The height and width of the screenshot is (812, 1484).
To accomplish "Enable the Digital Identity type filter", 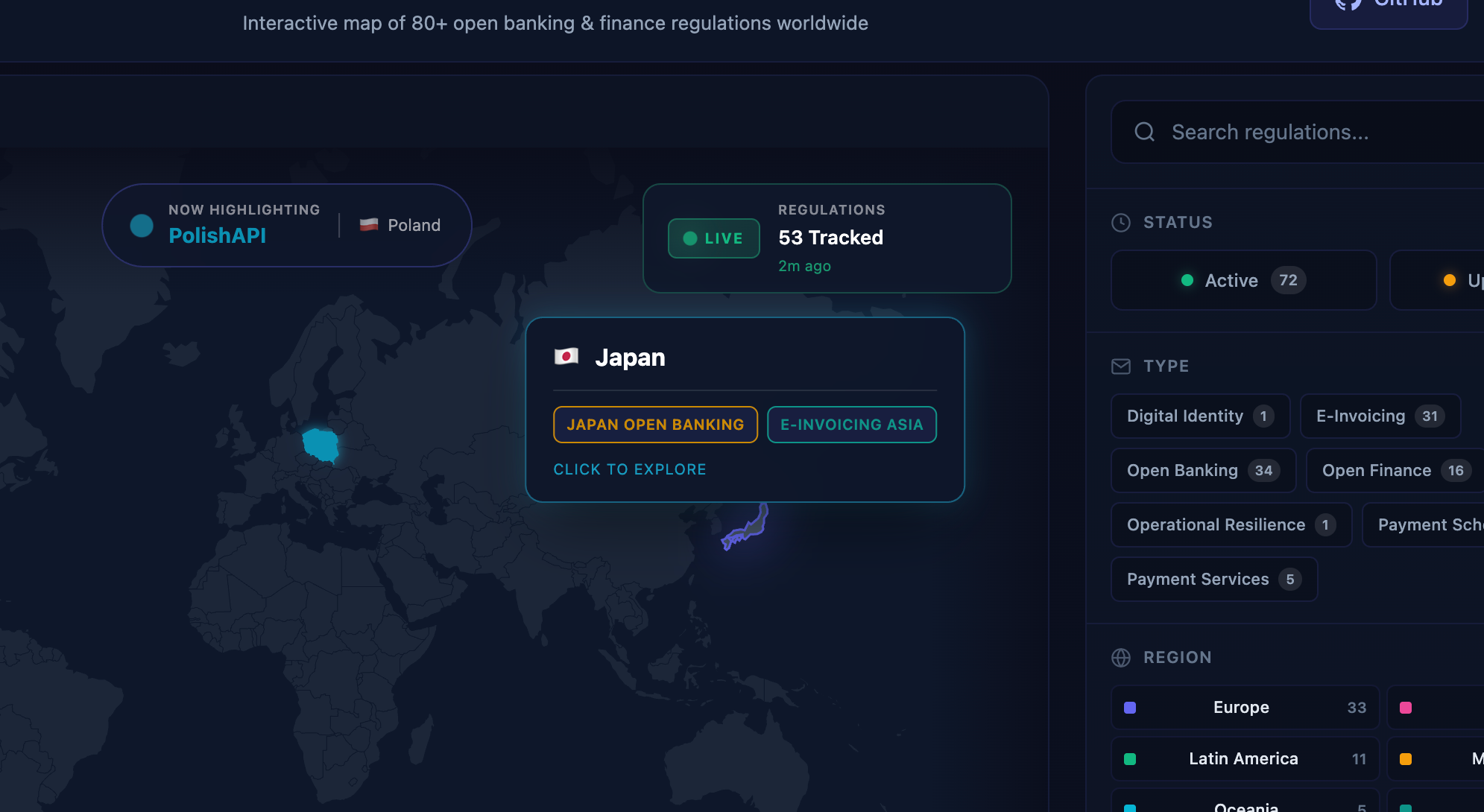I will pyautogui.click(x=1200, y=416).
